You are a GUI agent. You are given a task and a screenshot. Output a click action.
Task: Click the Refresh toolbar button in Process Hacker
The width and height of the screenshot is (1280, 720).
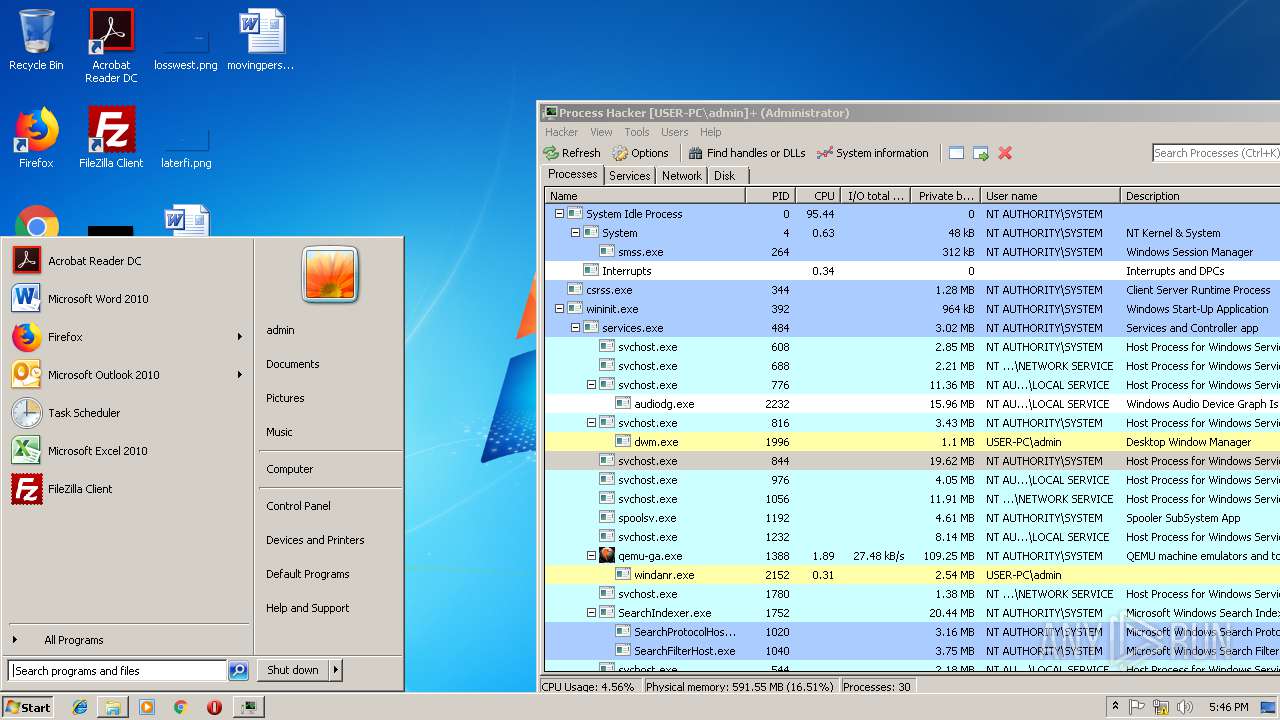[x=572, y=153]
